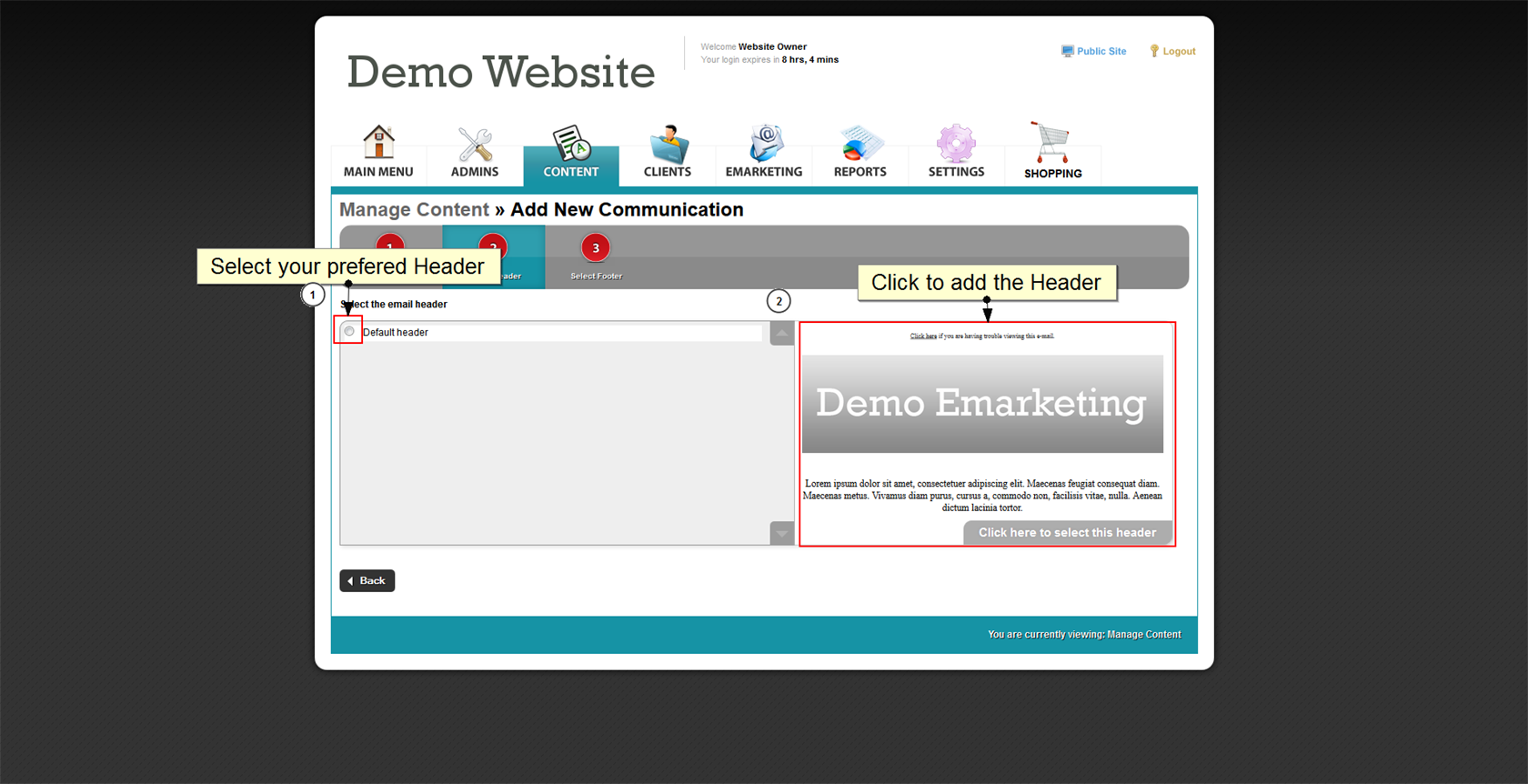Select the Default header radio button

(349, 331)
